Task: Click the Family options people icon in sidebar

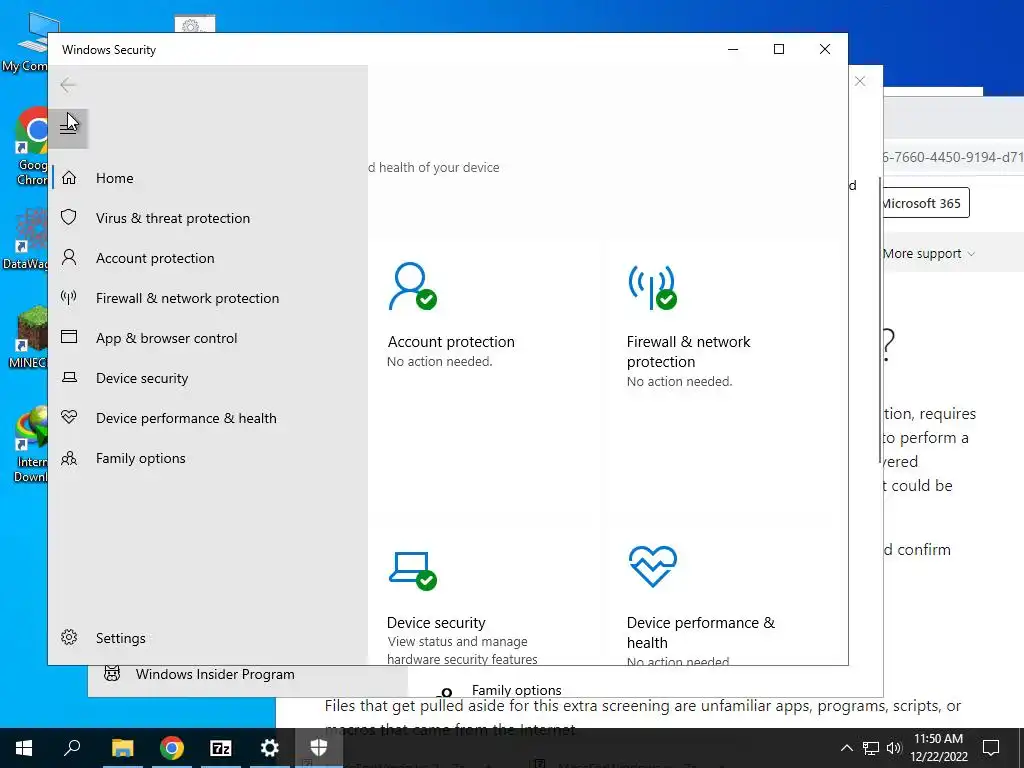Action: tap(69, 458)
